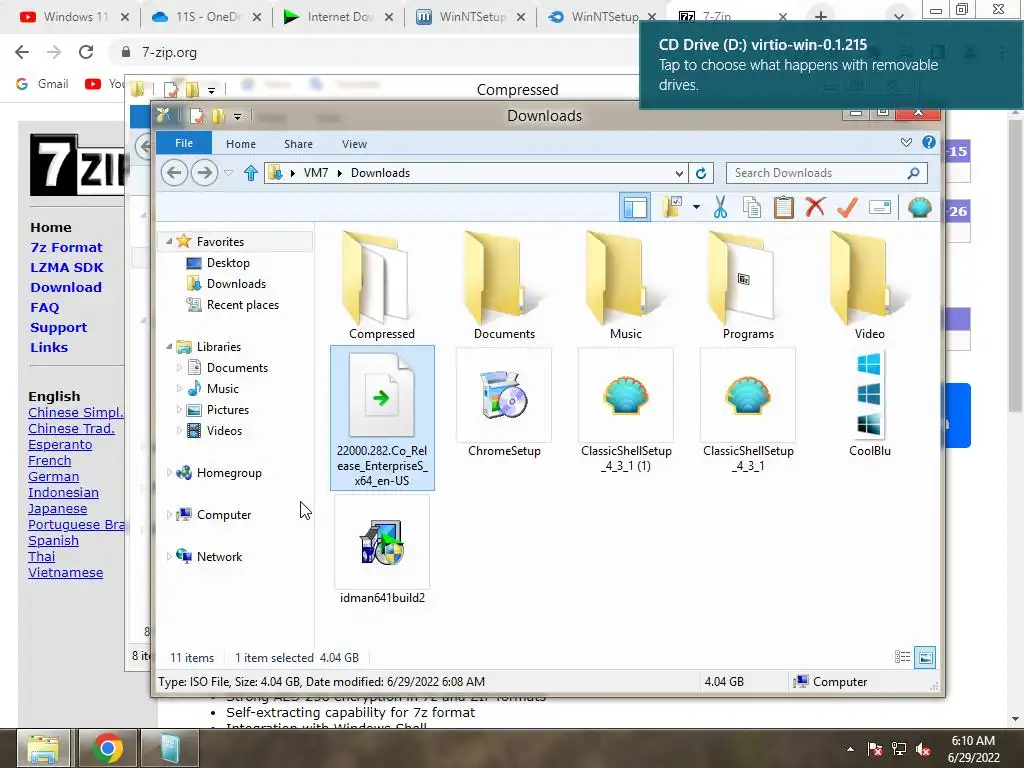Screen dimensions: 1024x768
Task: Select Desktop under Favorites
Action: click(228, 263)
